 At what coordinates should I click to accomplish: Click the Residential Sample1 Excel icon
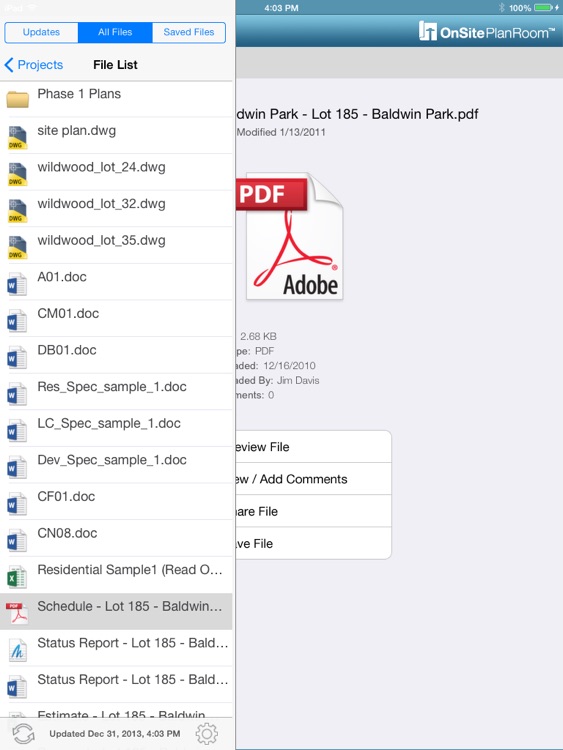click(x=17, y=577)
